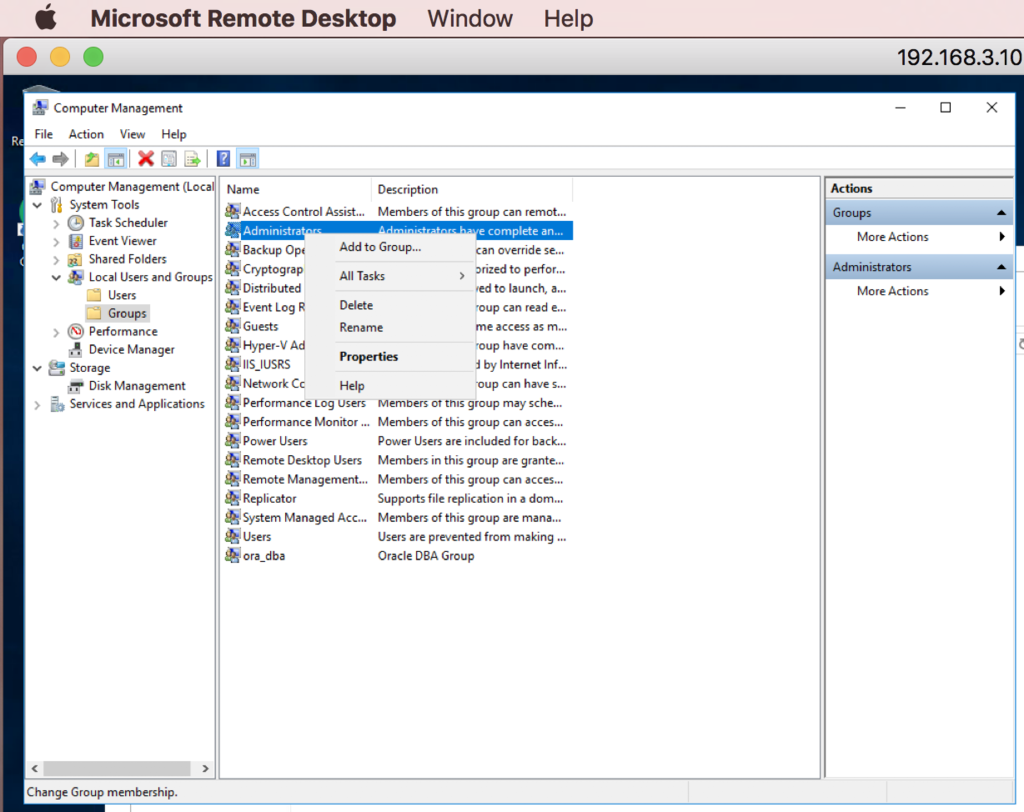Open macOS Window menu
Screen dimensions: 1024x812
[470, 18]
